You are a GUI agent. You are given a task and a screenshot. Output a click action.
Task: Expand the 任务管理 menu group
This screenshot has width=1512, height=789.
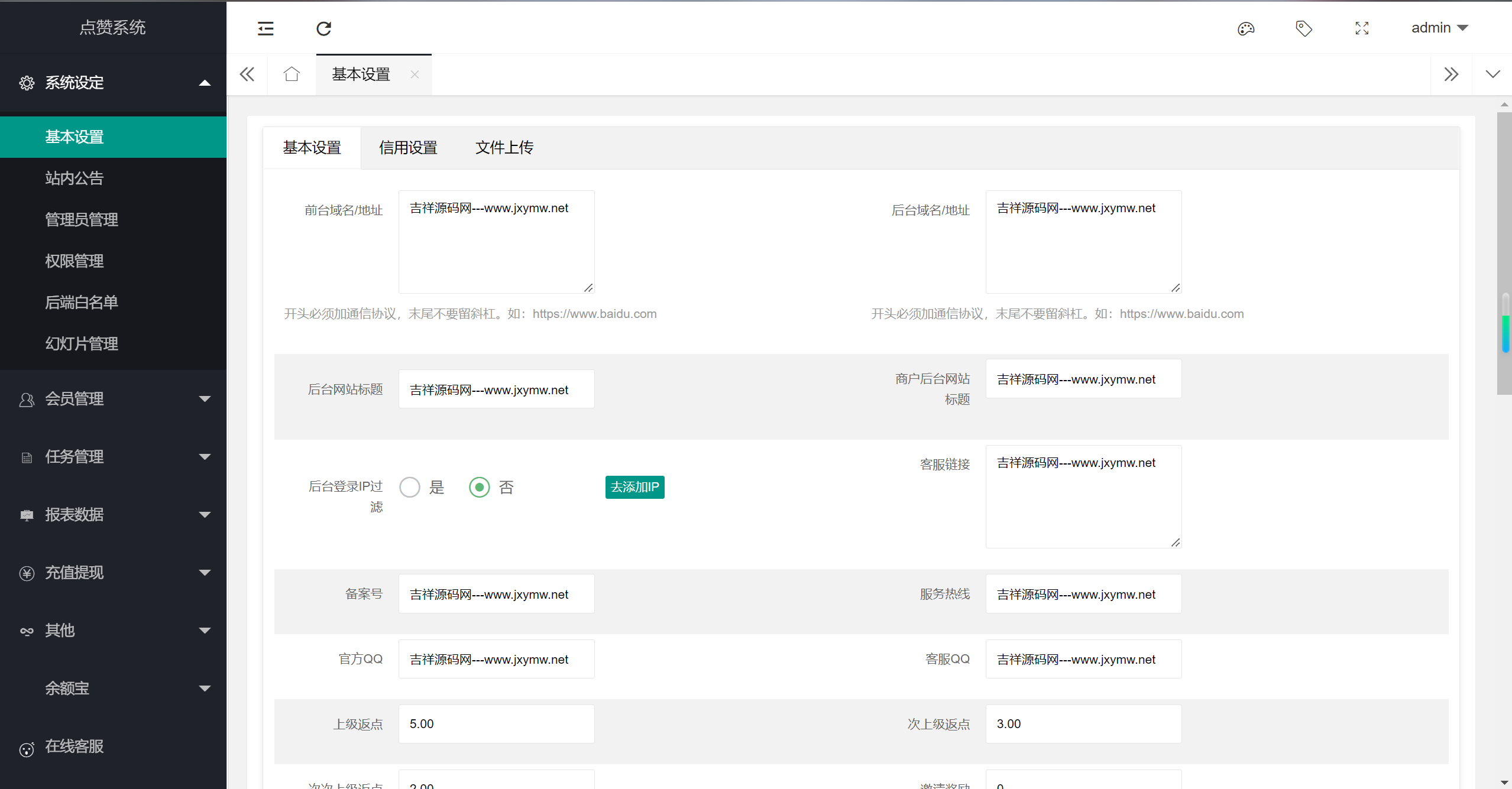coord(205,457)
